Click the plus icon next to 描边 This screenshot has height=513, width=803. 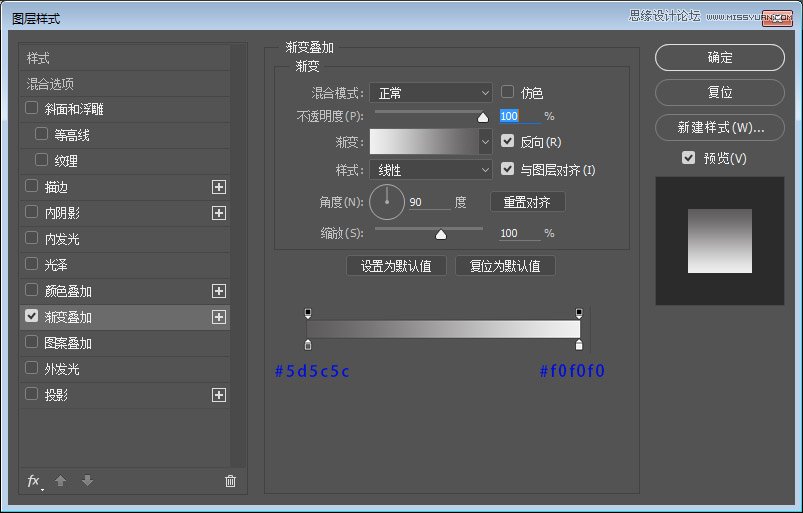(x=219, y=187)
